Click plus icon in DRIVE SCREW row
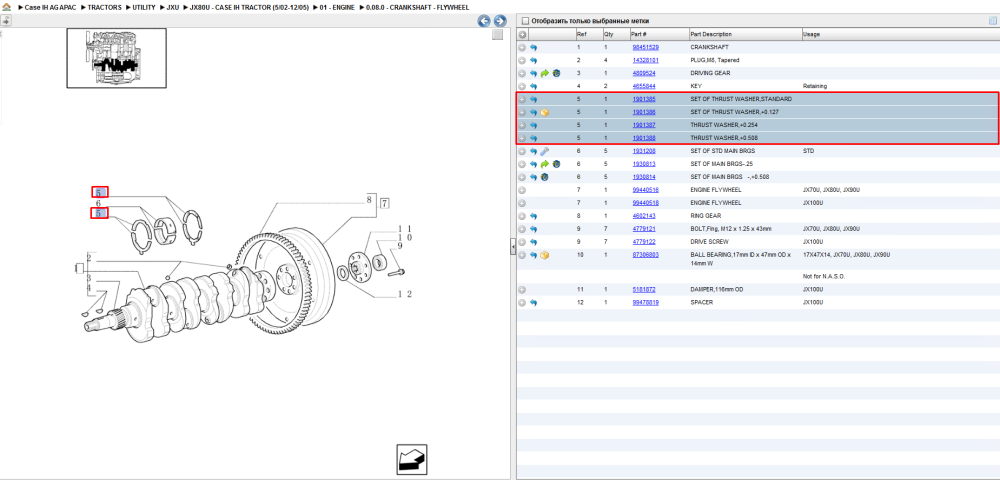 (x=522, y=242)
